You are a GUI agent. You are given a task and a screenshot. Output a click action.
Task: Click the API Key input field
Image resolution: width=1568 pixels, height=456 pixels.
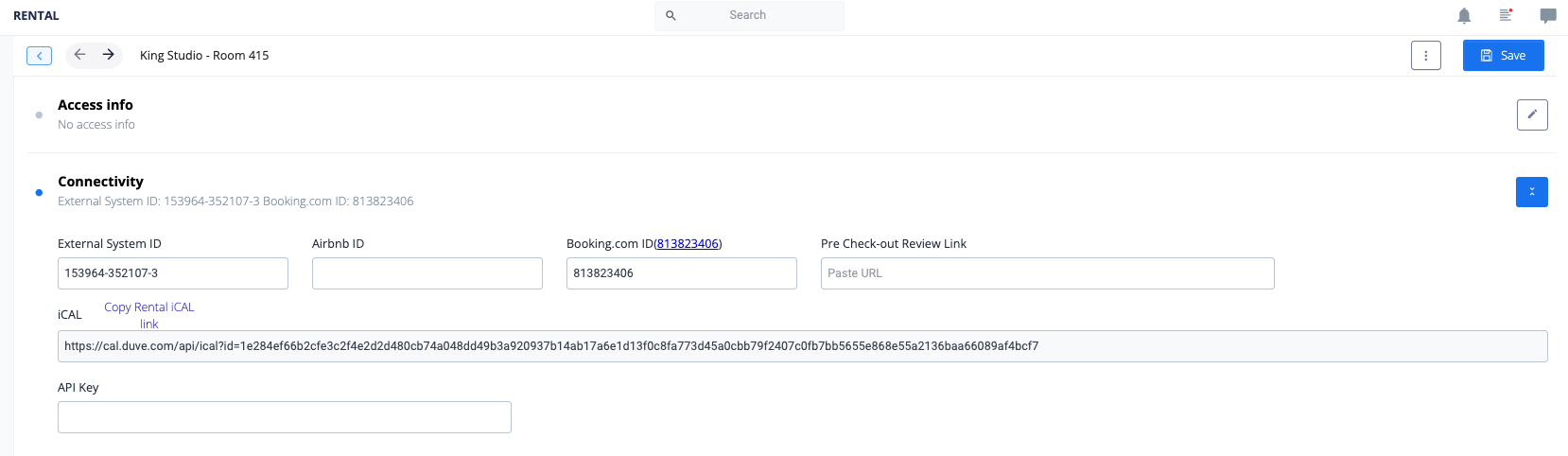pos(285,417)
